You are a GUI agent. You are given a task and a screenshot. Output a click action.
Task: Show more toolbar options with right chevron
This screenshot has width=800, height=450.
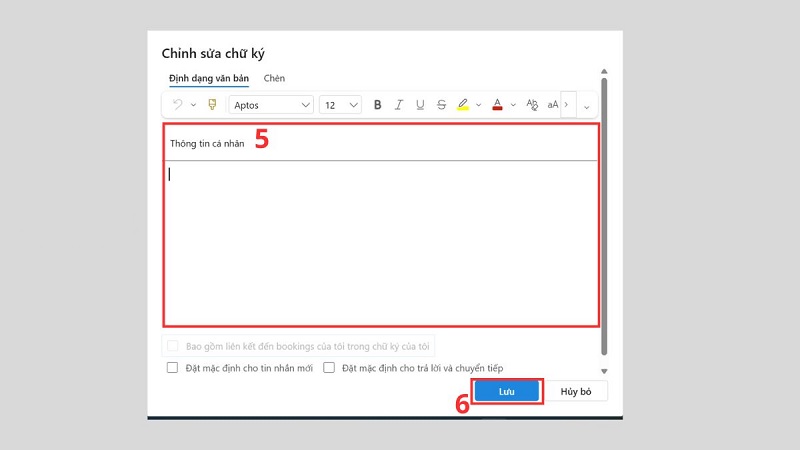coord(568,105)
